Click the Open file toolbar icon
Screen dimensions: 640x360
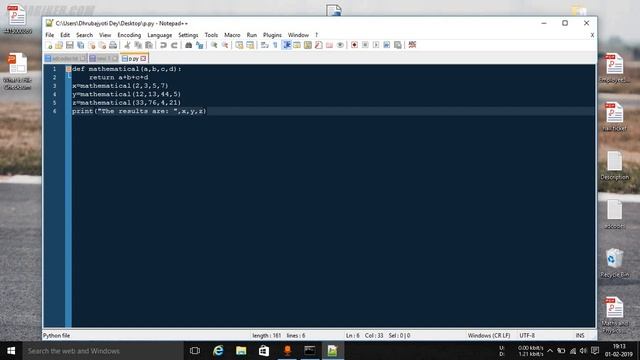click(x=59, y=45)
